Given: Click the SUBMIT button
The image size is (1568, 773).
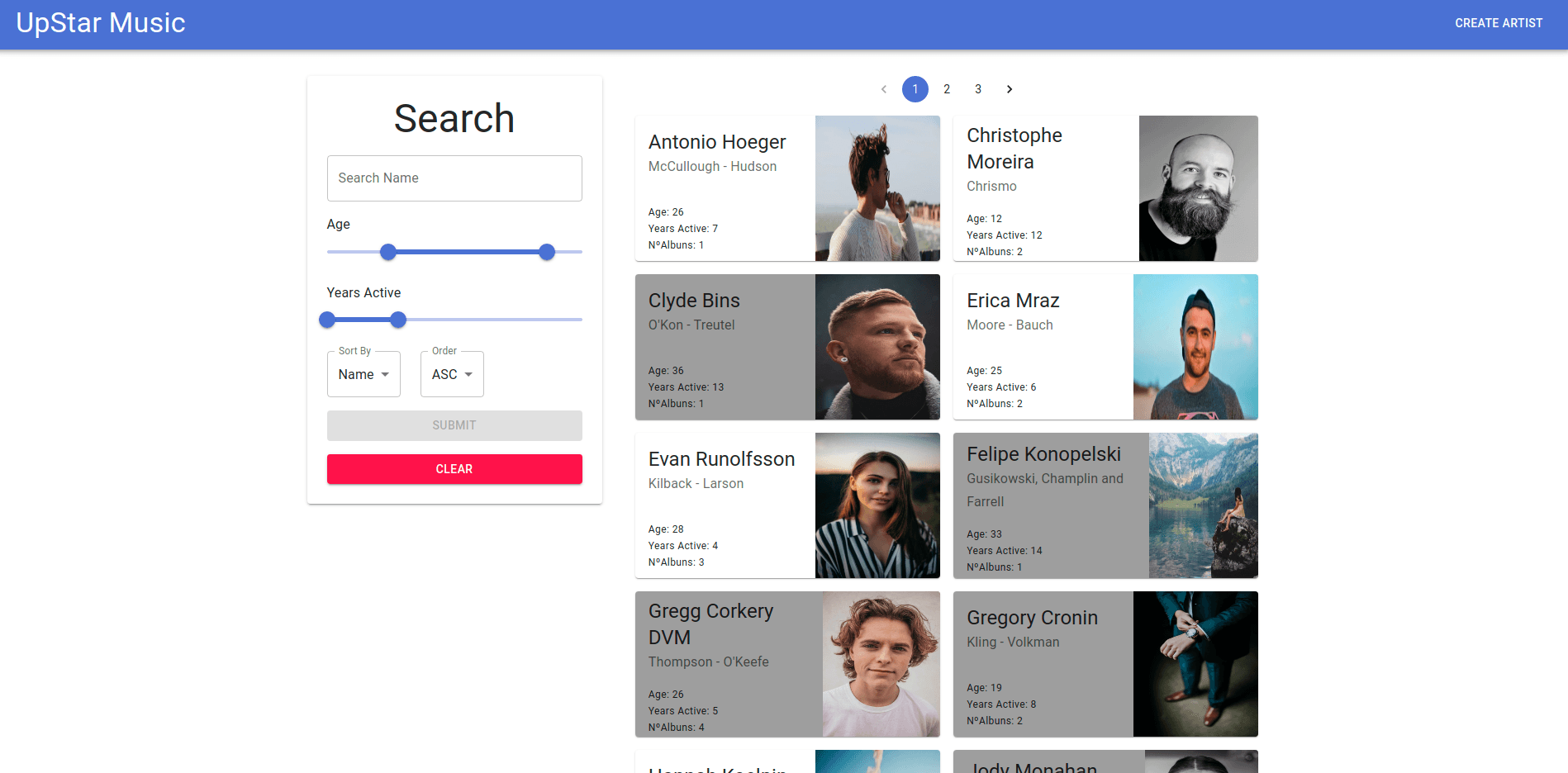Looking at the screenshot, I should pos(454,425).
